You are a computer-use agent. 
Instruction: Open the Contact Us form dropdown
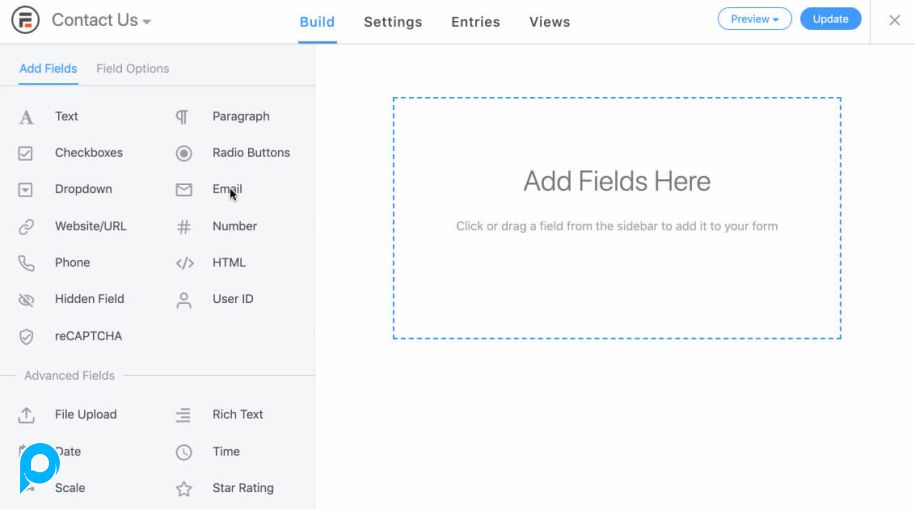point(101,21)
